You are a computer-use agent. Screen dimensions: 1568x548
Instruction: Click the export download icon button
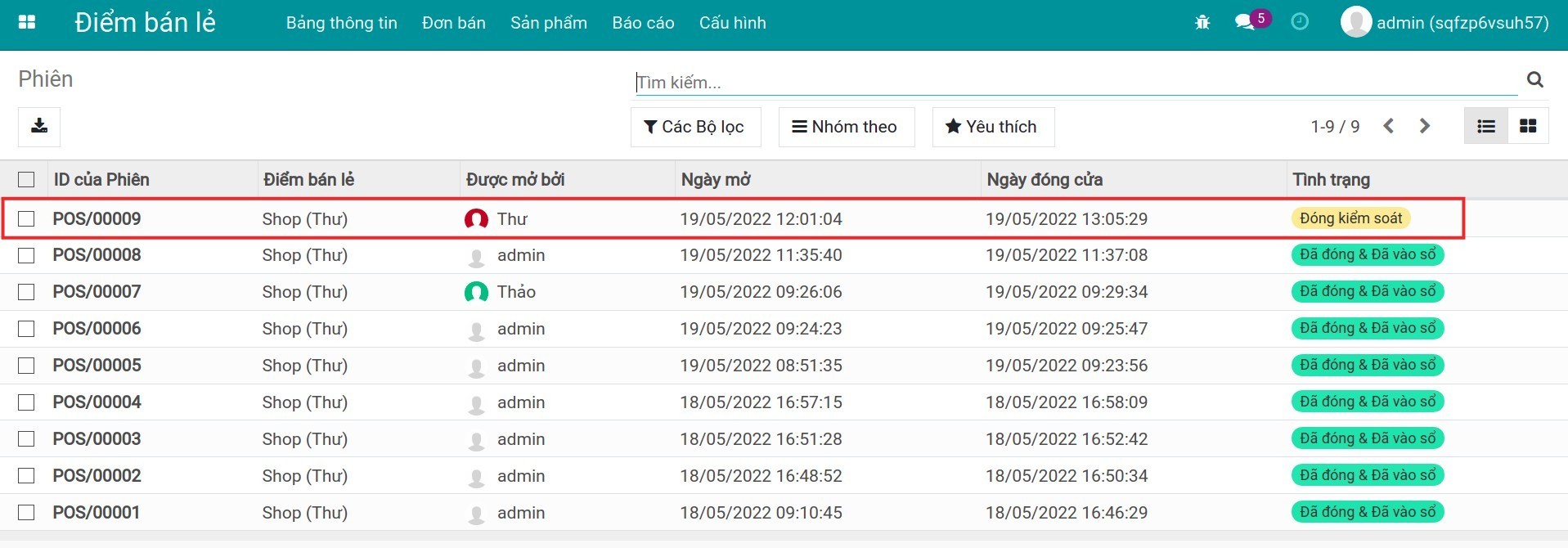click(39, 127)
